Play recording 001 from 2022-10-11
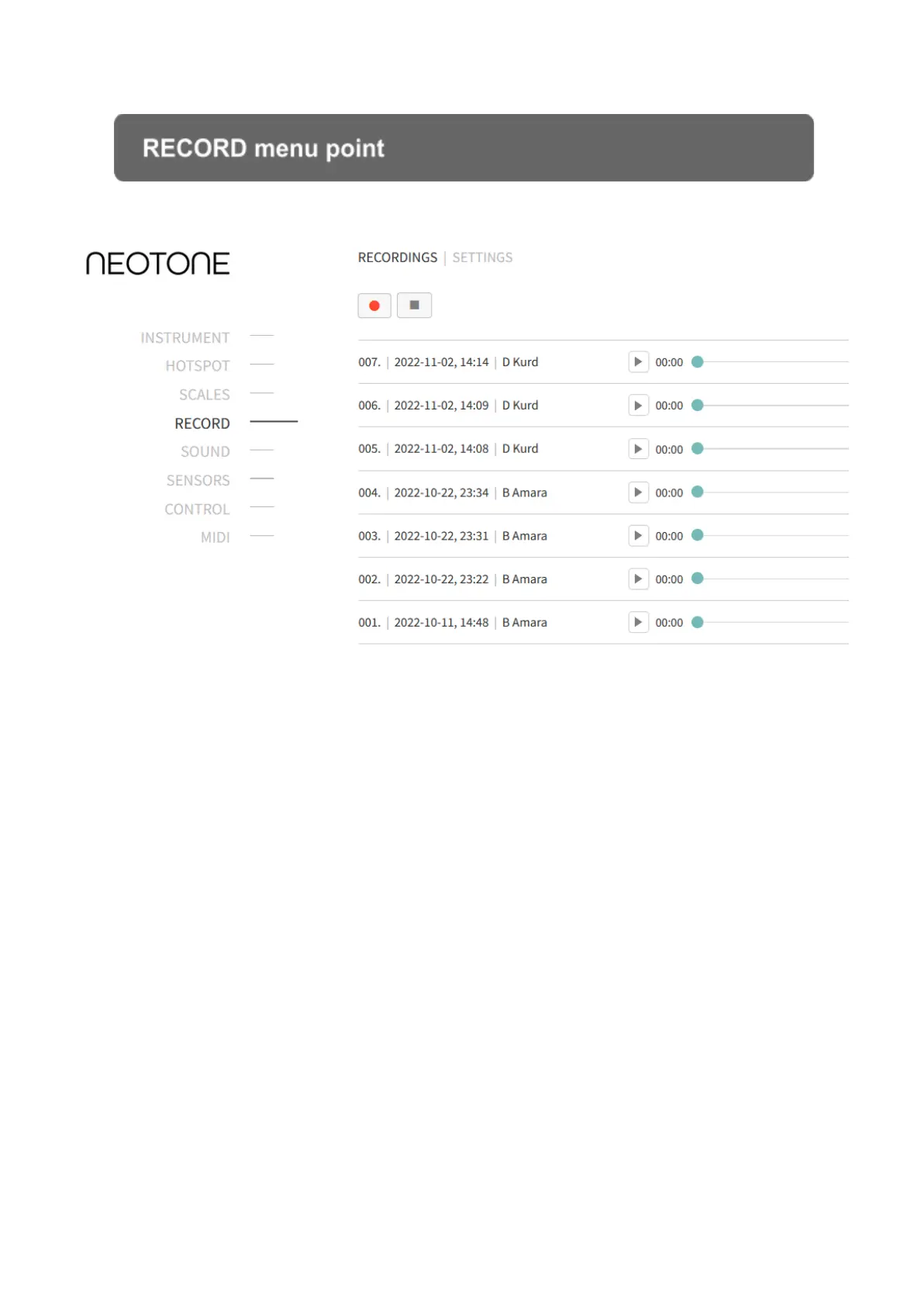924x1306 pixels. pyautogui.click(x=638, y=623)
